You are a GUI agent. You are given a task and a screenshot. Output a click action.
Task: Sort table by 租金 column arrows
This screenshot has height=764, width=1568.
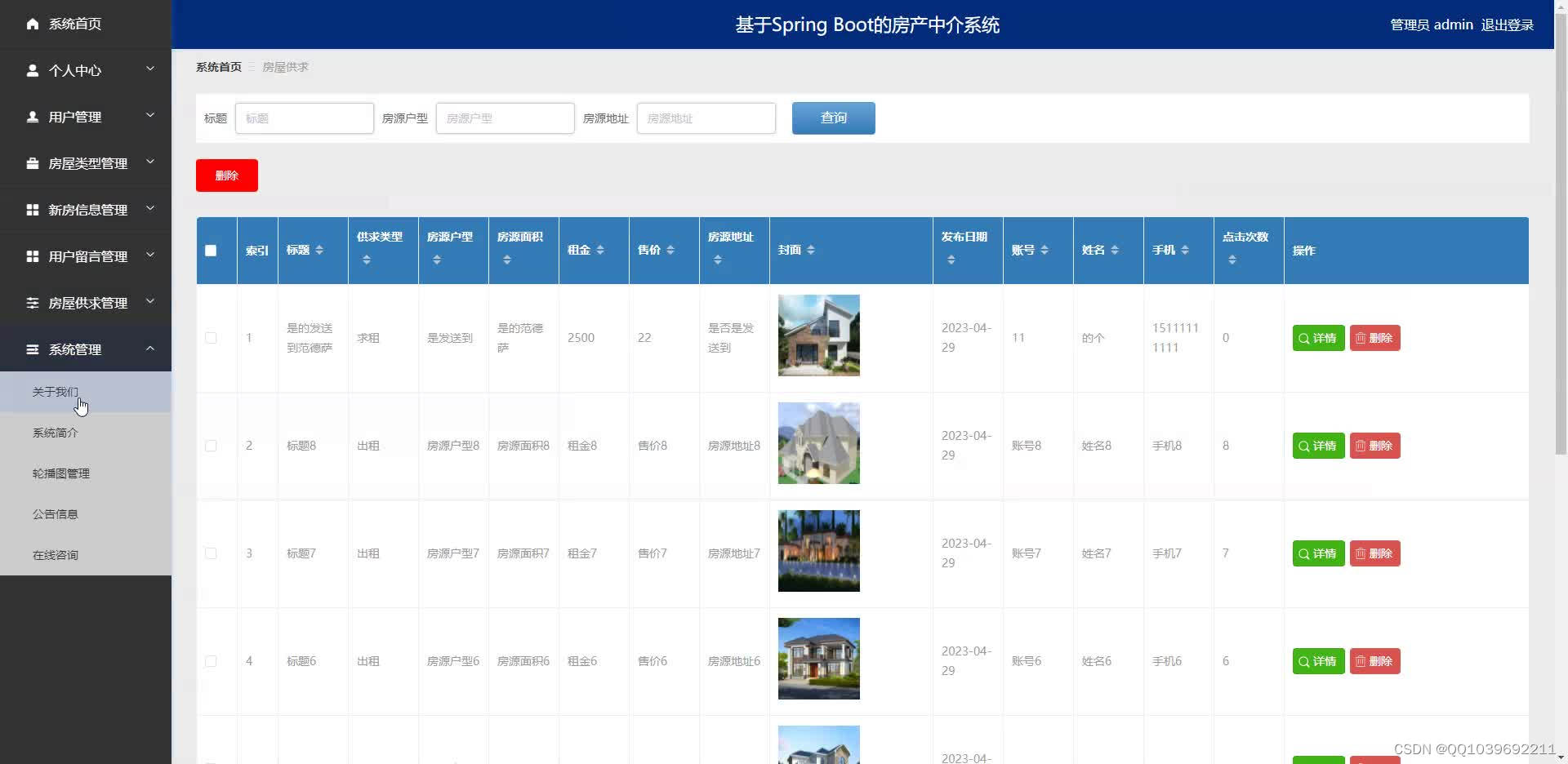coord(600,250)
